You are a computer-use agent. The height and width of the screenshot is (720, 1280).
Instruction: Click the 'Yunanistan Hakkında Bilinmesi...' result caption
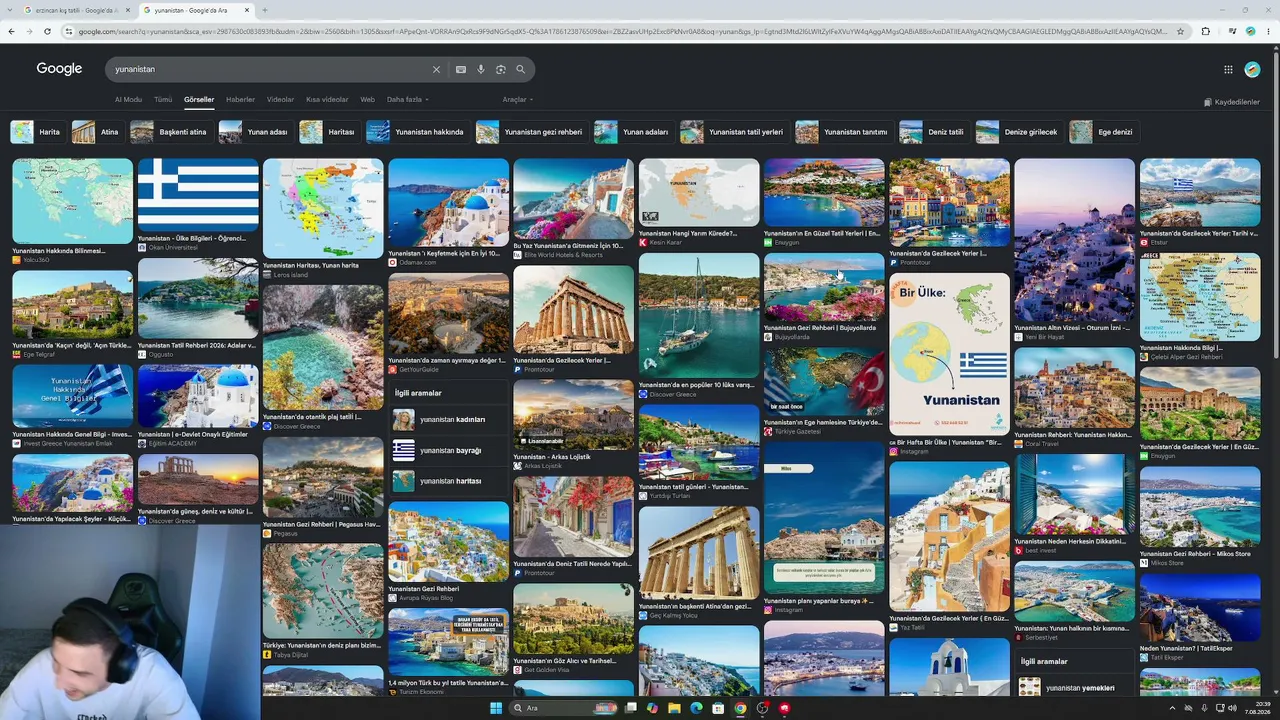(59, 251)
